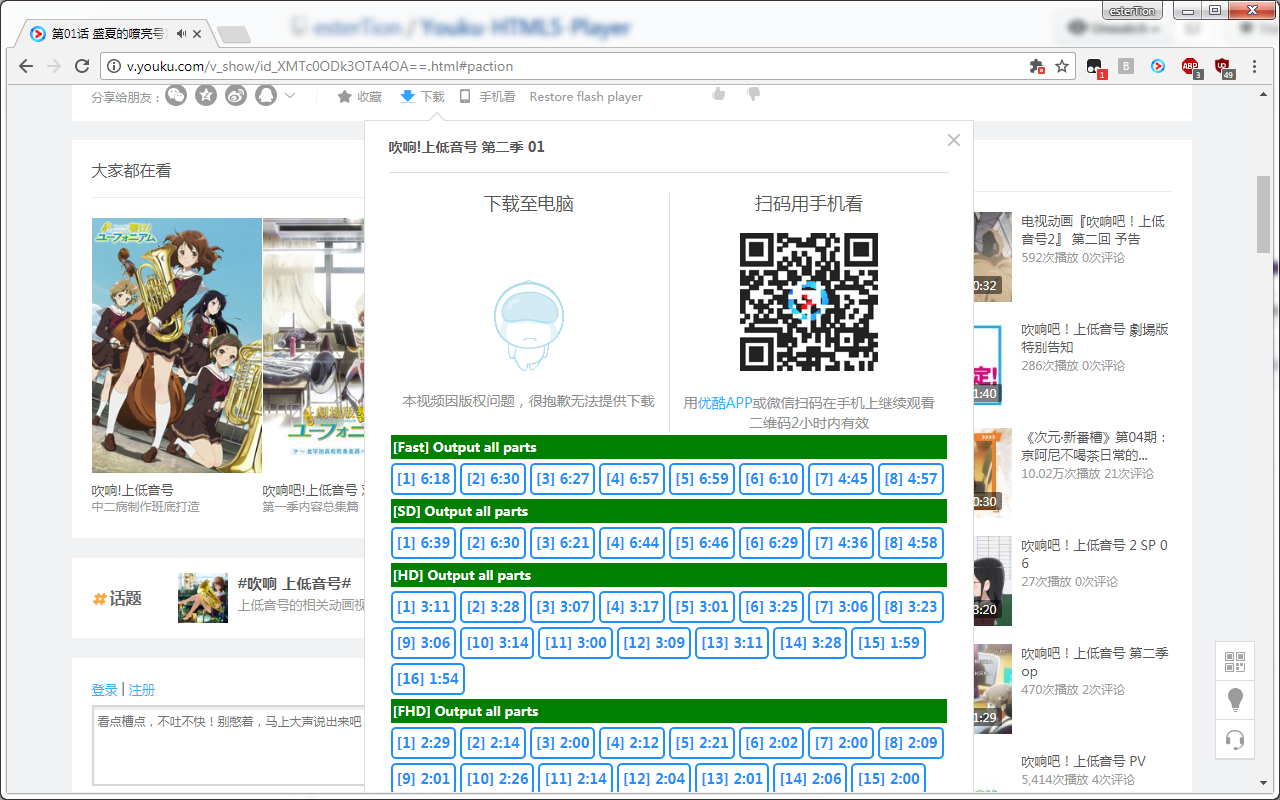Close the Youku browser tab

(197, 34)
